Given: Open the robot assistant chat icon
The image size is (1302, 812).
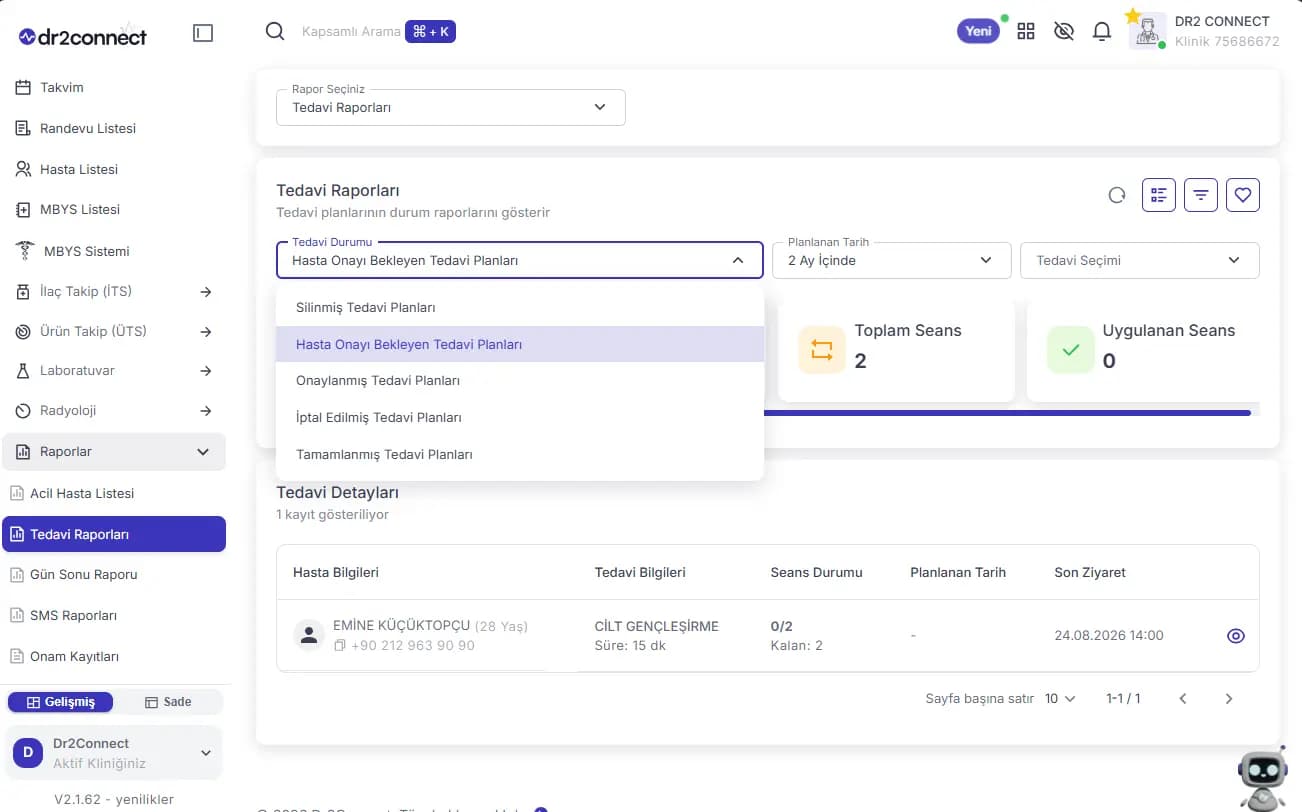Looking at the screenshot, I should (x=1262, y=778).
